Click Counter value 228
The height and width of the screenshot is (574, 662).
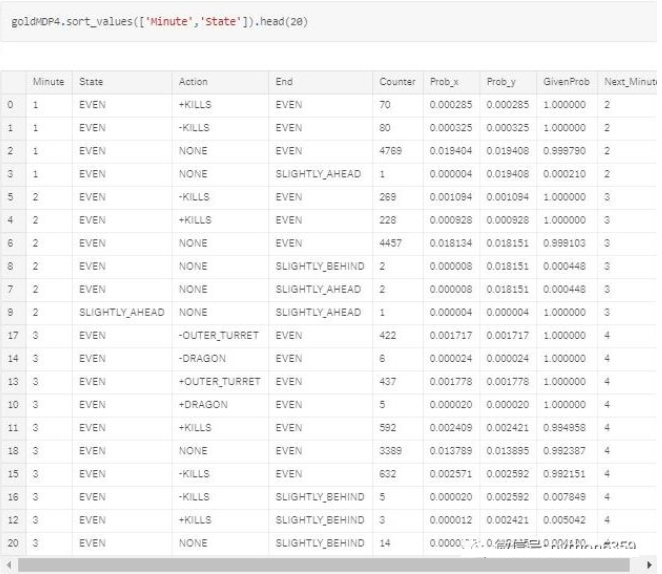[x=387, y=220]
